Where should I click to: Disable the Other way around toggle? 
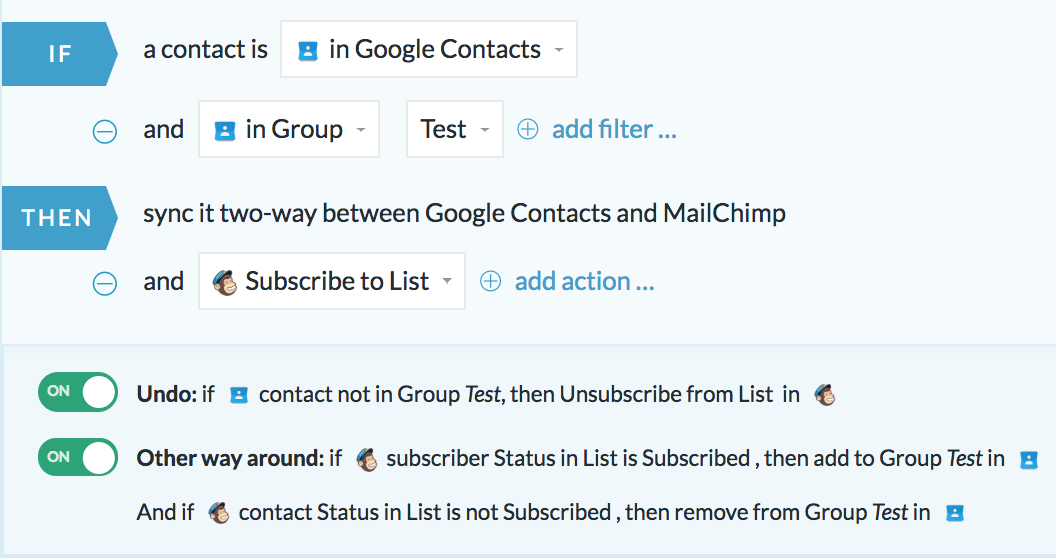tap(78, 457)
